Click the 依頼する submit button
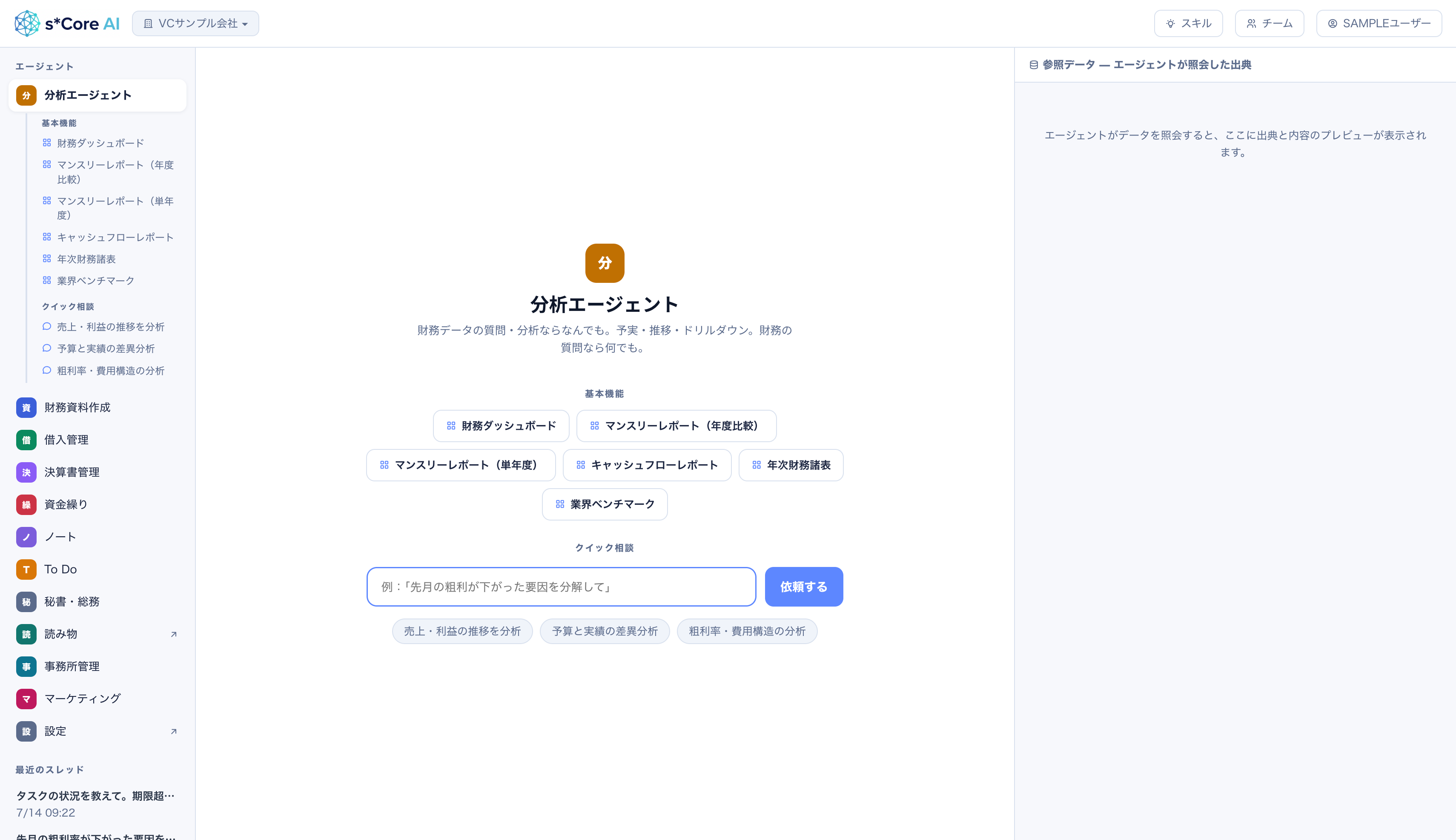1456x840 pixels. pos(803,587)
